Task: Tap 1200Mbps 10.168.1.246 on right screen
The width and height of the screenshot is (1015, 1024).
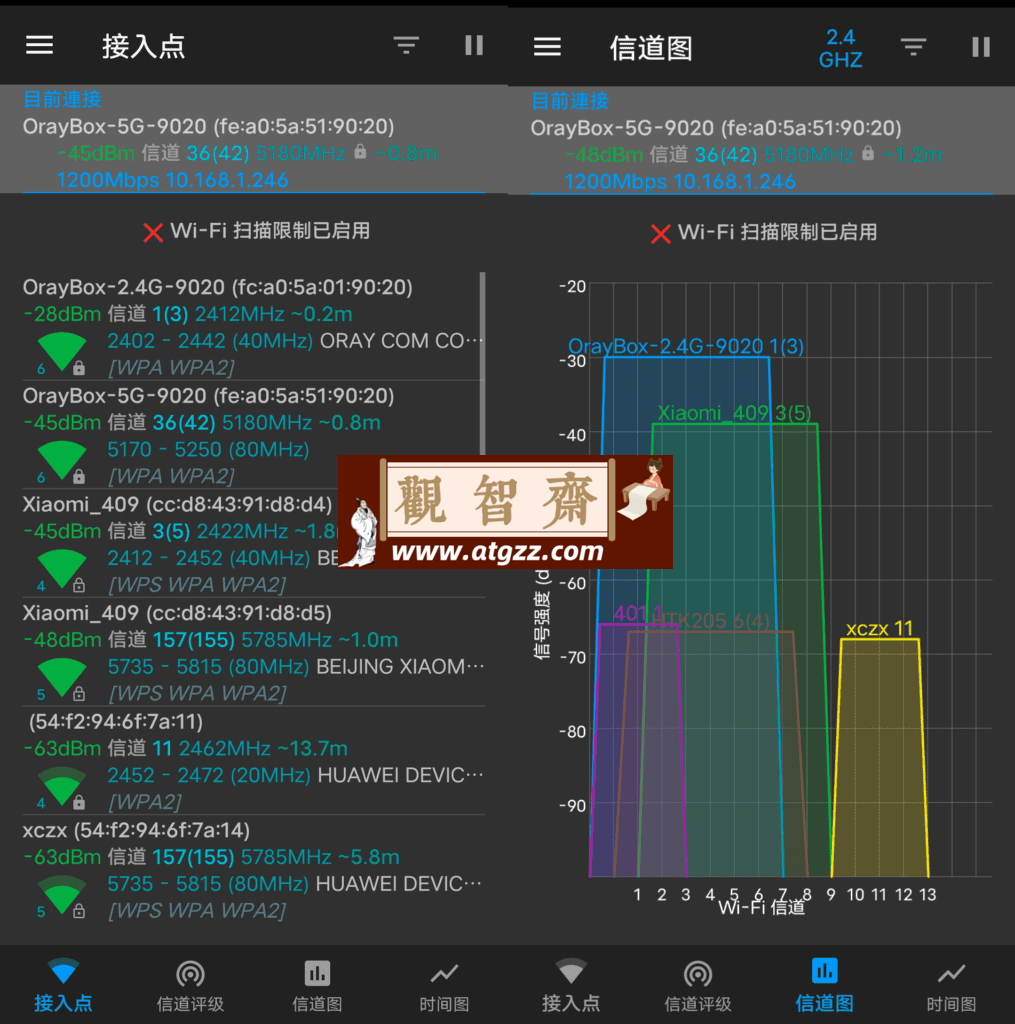Action: pyautogui.click(x=679, y=181)
